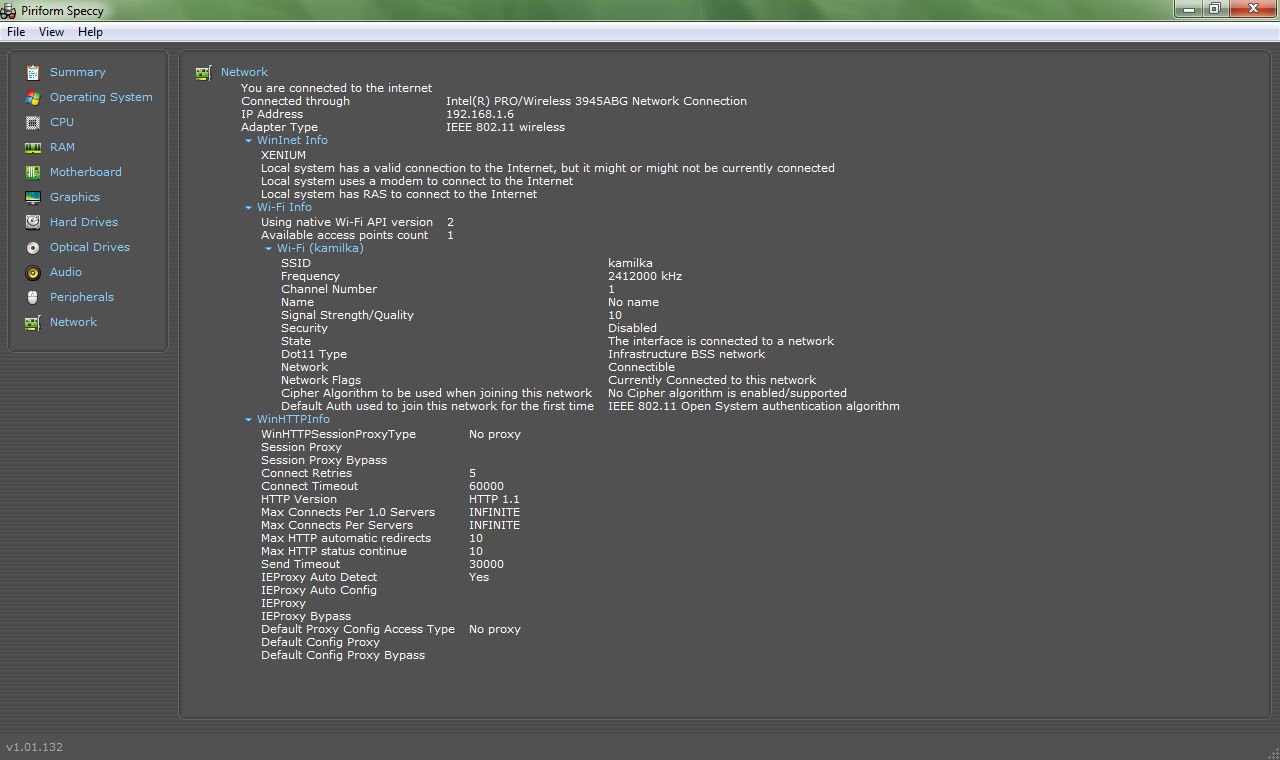Open the Graphics section
The height and width of the screenshot is (760, 1280).
[75, 197]
